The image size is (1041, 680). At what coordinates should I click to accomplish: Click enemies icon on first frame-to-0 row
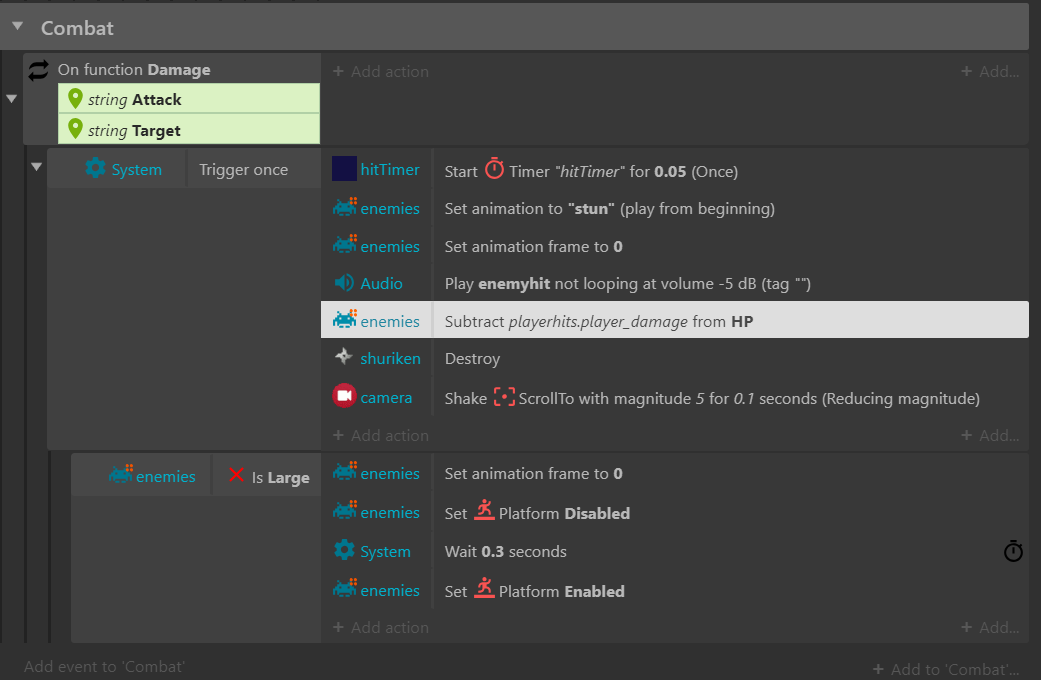(x=345, y=244)
